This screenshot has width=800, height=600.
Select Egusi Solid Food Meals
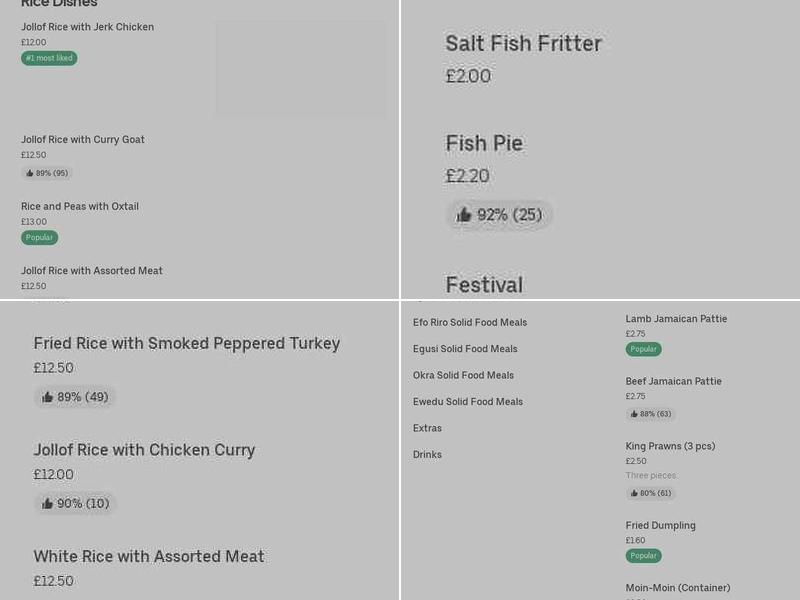click(x=465, y=348)
